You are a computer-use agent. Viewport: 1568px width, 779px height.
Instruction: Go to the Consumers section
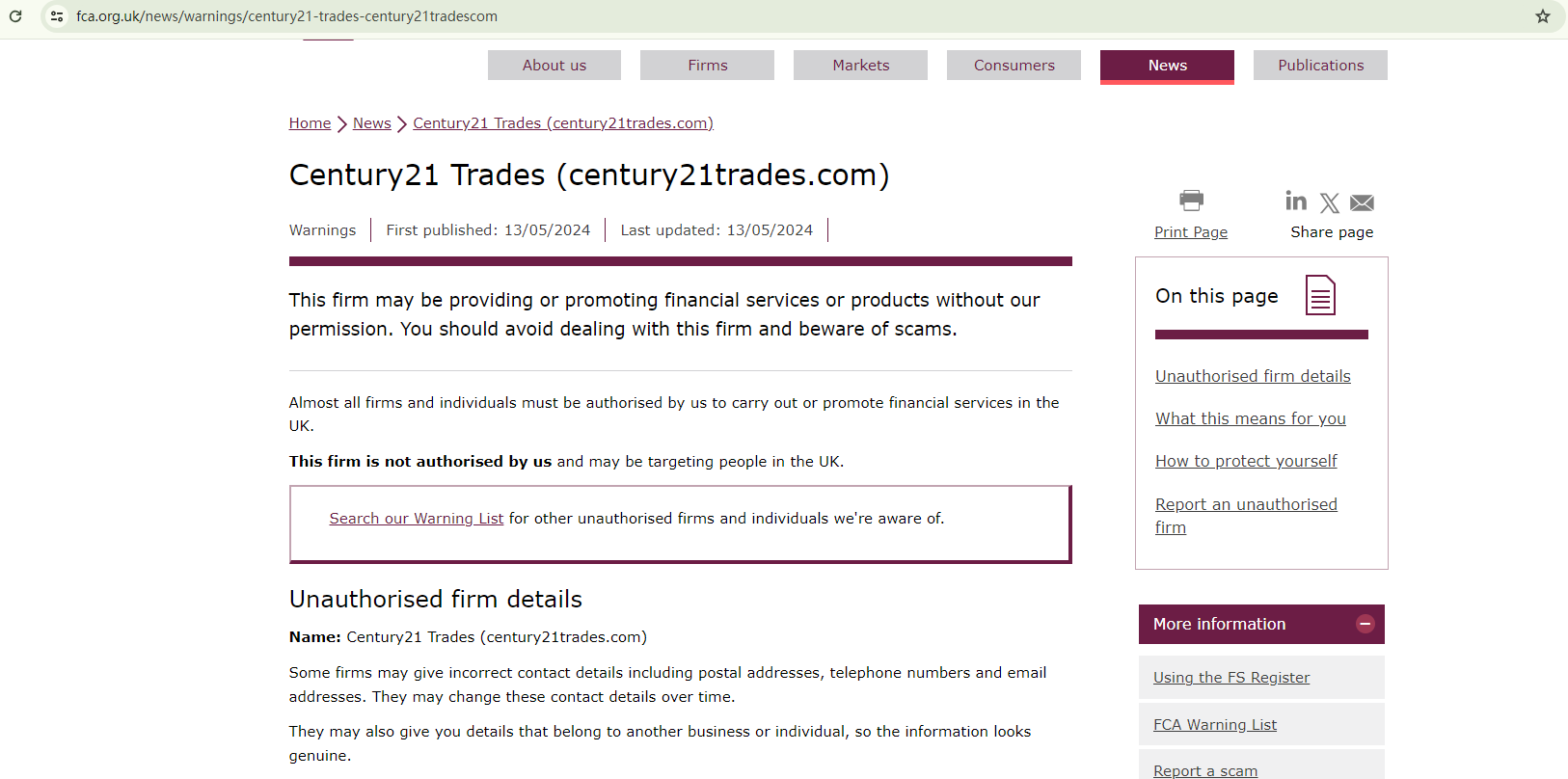coord(1014,66)
